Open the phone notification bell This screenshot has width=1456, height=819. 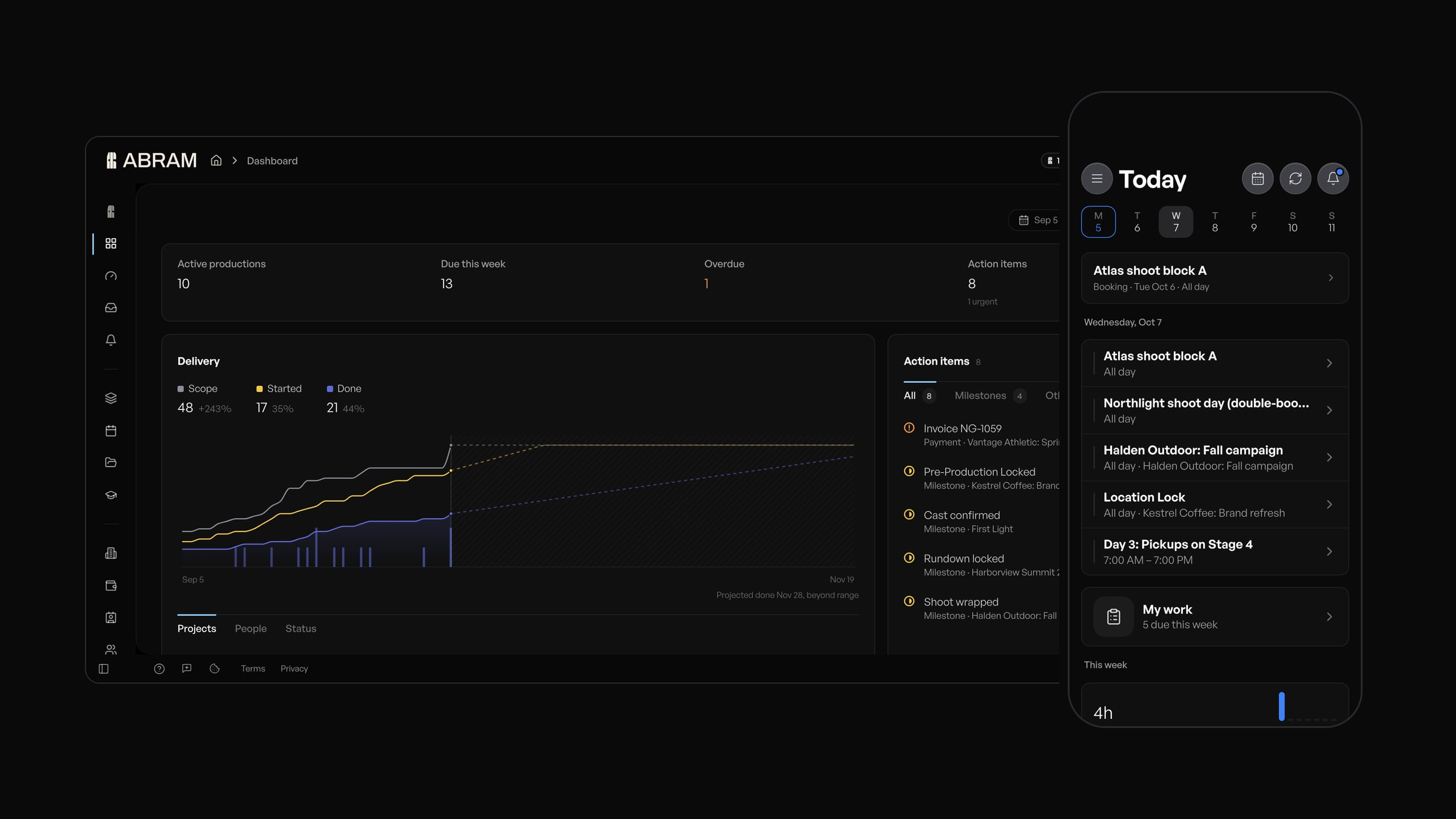pos(1333,178)
